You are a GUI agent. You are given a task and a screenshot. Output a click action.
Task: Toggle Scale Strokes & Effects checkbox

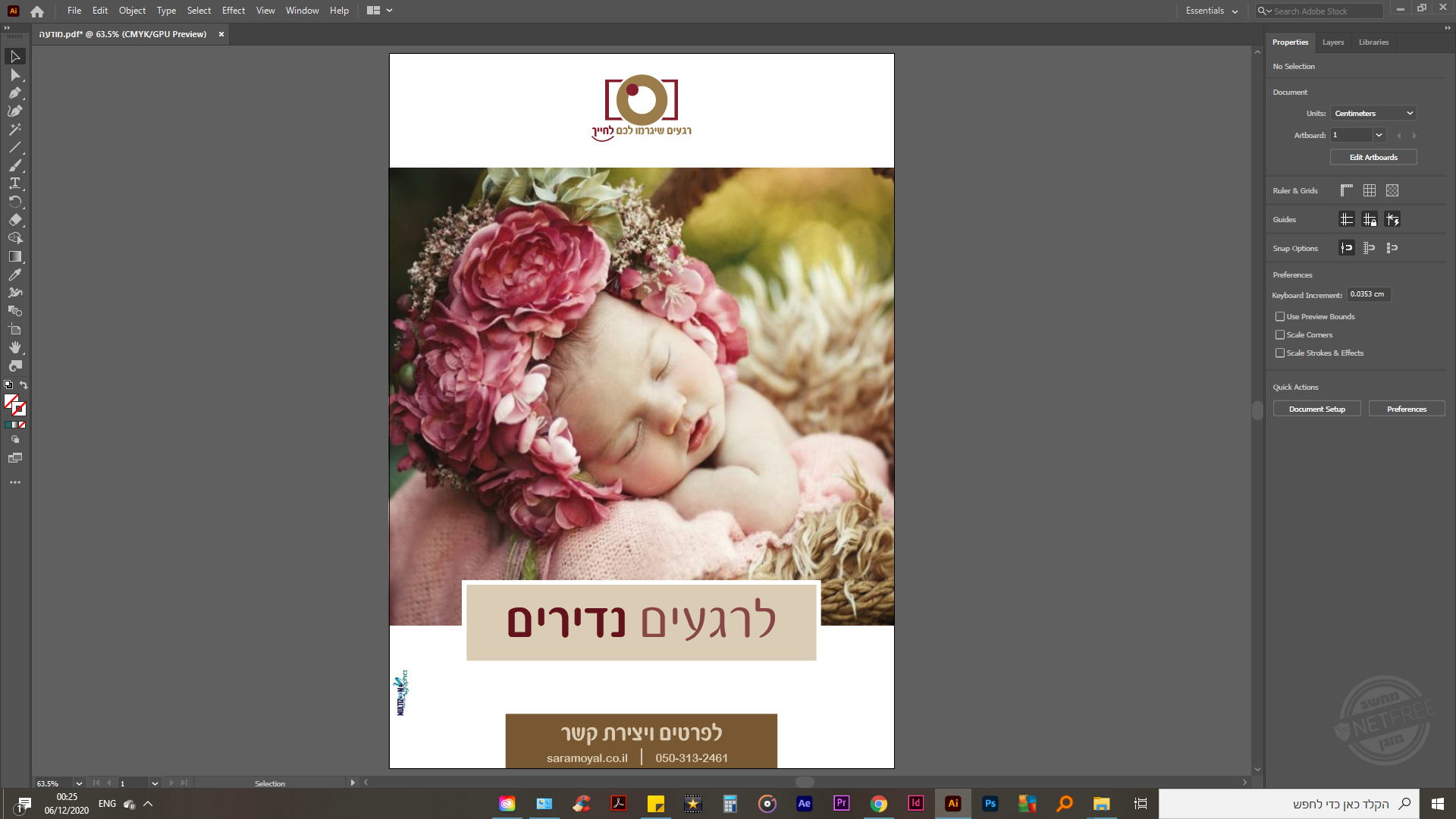[1280, 353]
